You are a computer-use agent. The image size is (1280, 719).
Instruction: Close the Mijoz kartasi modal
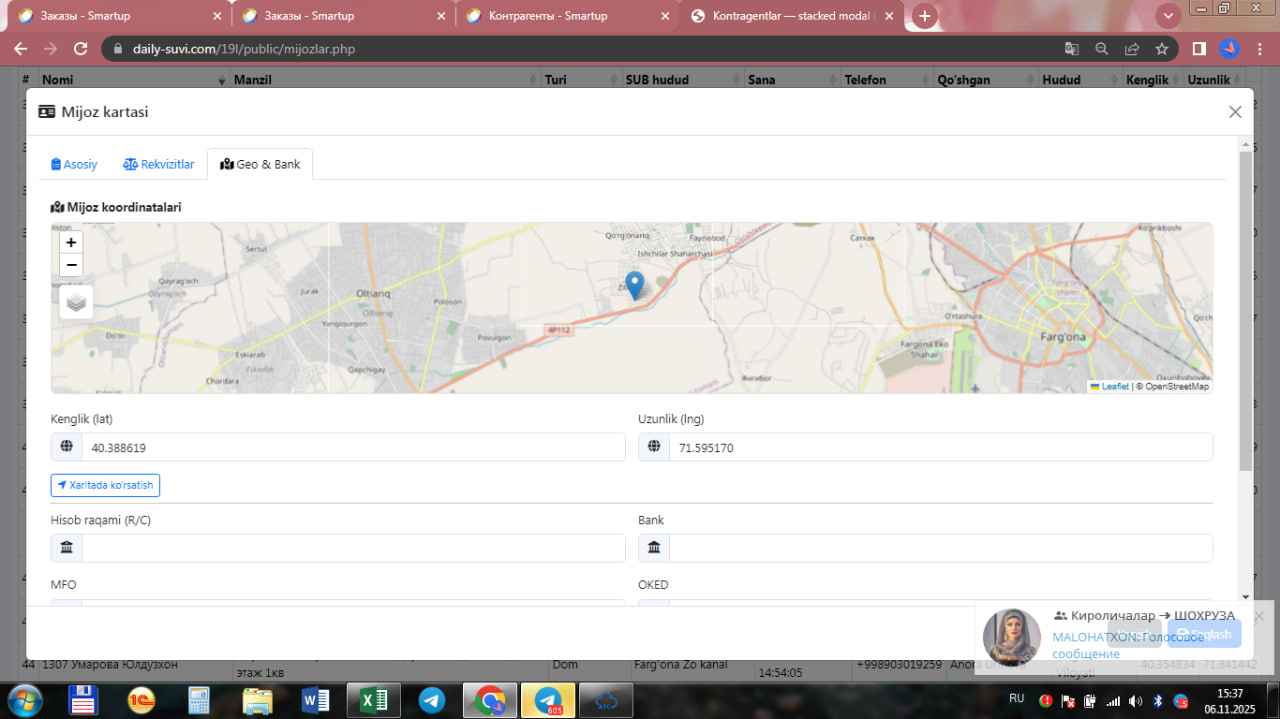1235,112
